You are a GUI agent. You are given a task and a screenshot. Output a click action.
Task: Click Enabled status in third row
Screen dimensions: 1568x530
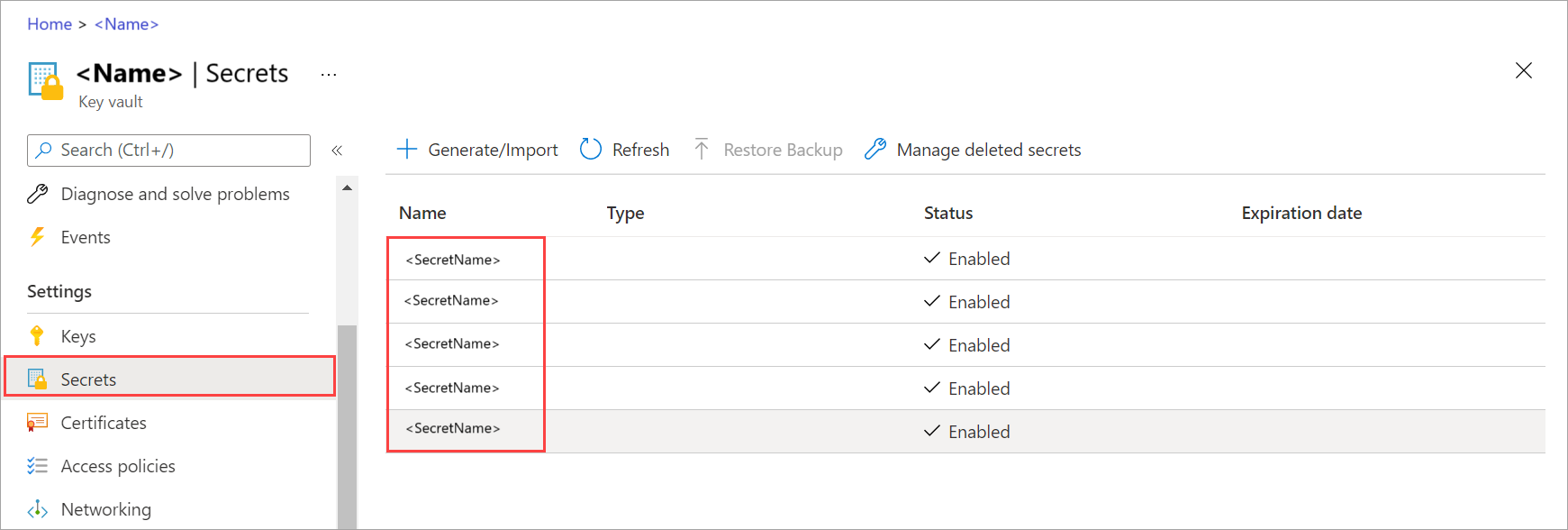[x=979, y=345]
